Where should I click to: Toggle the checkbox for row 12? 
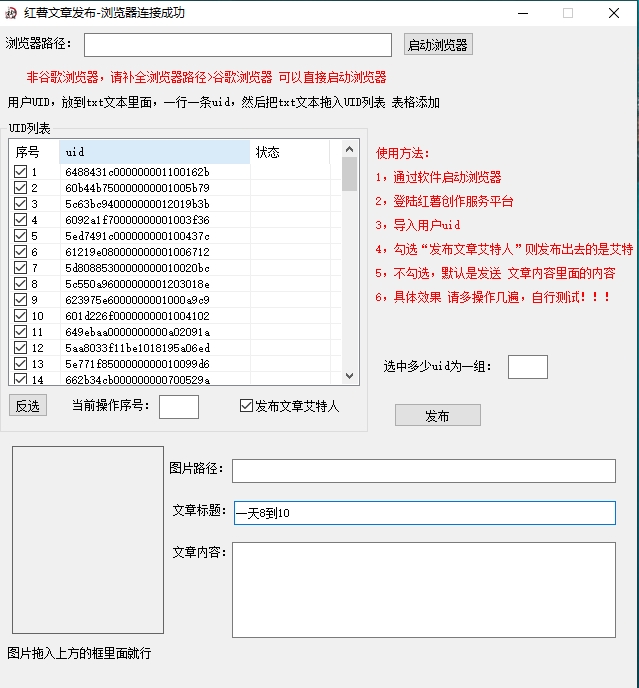pyautogui.click(x=21, y=348)
